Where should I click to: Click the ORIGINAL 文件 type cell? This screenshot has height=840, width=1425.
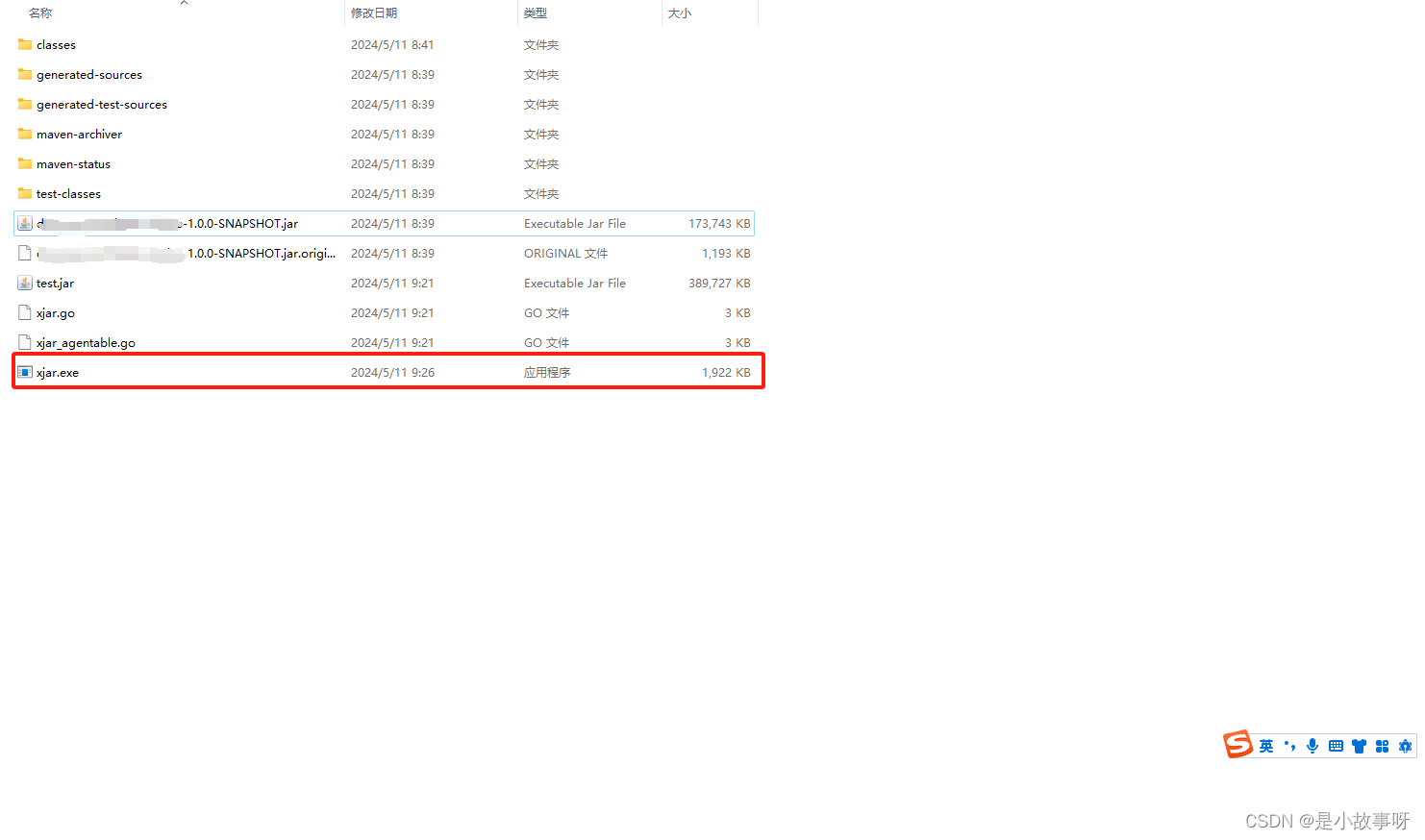point(565,254)
